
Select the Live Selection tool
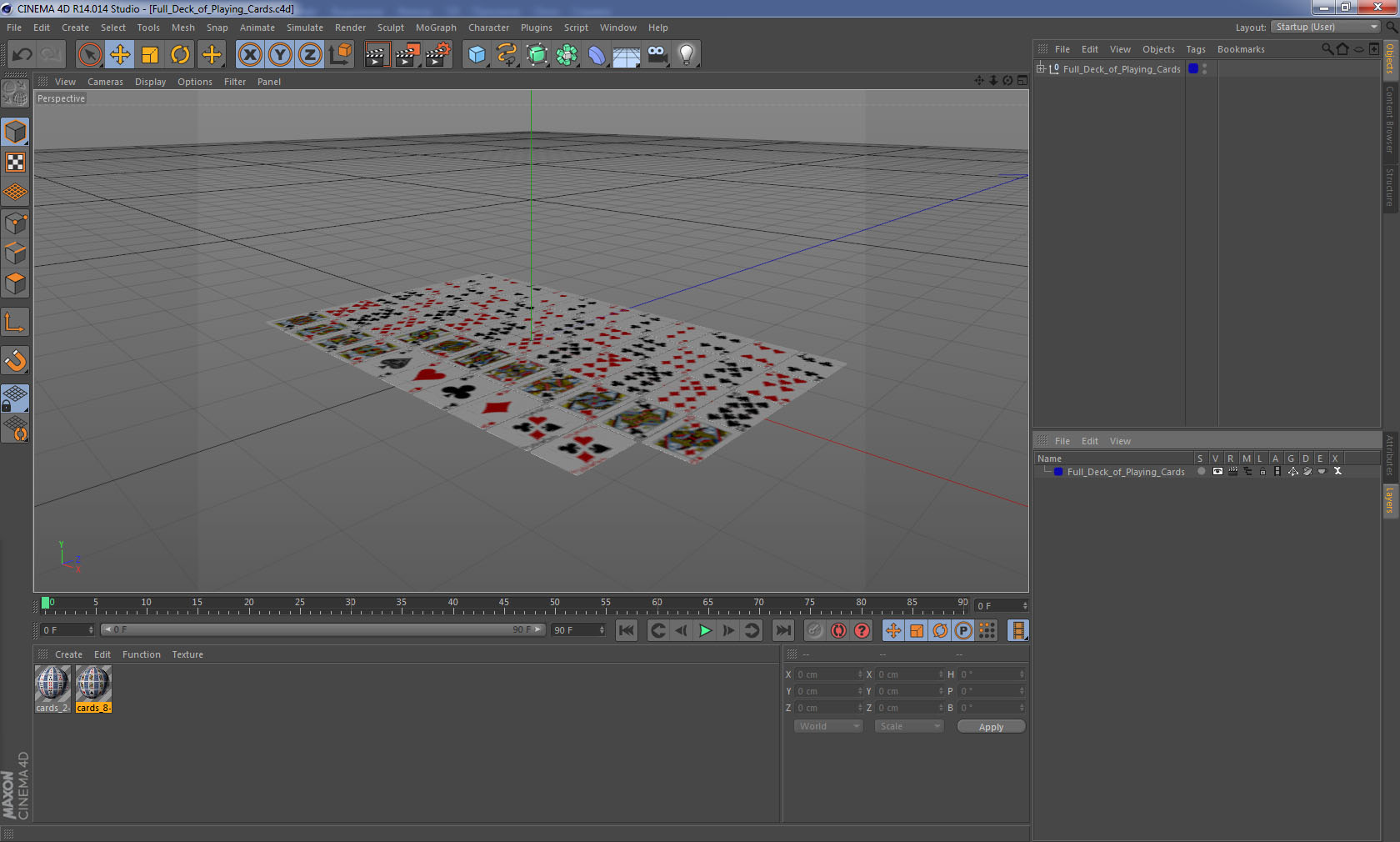click(89, 55)
